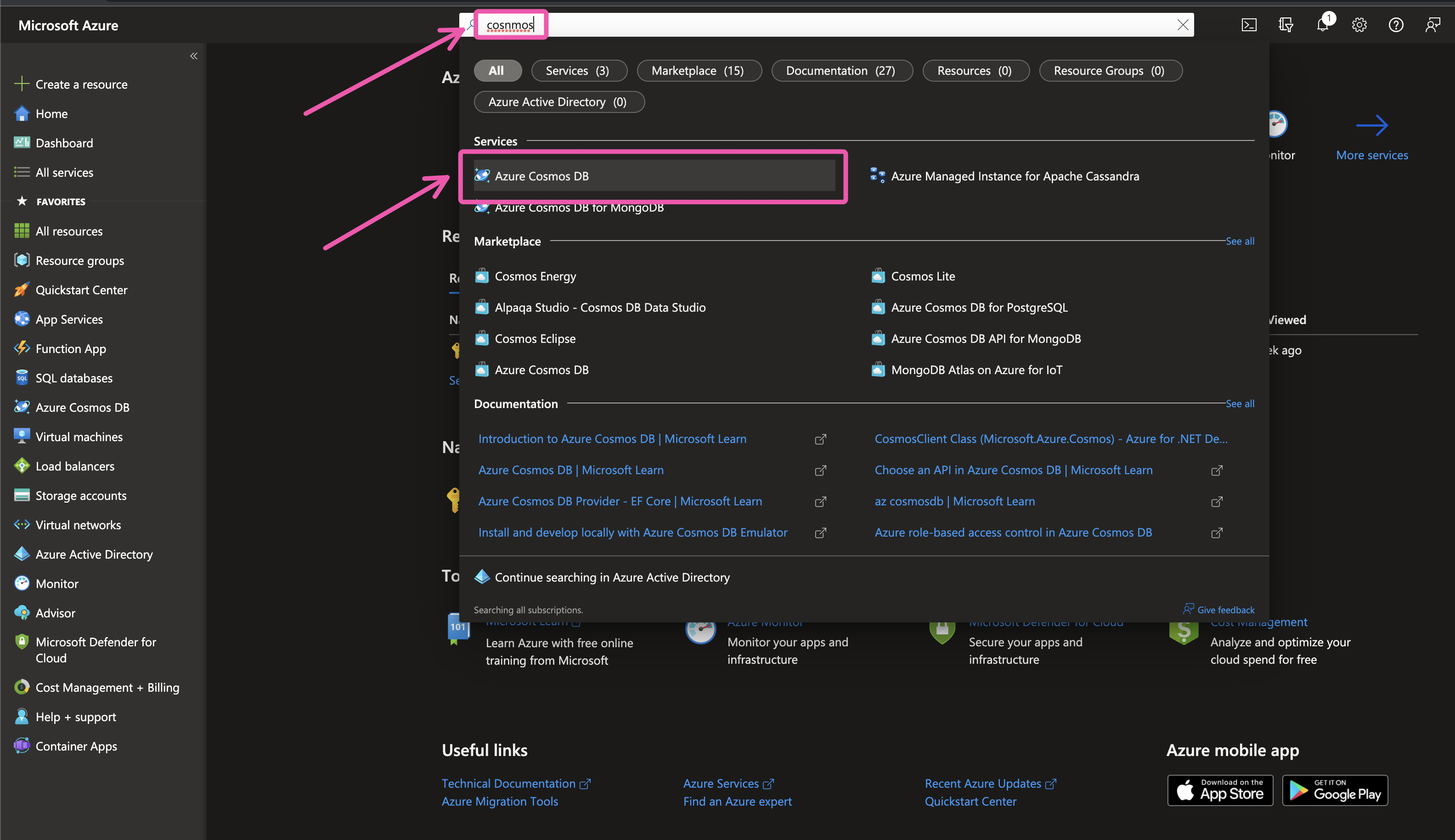The height and width of the screenshot is (840, 1455).
Task: Continue searching in Azure Active Directory
Action: coord(612,577)
